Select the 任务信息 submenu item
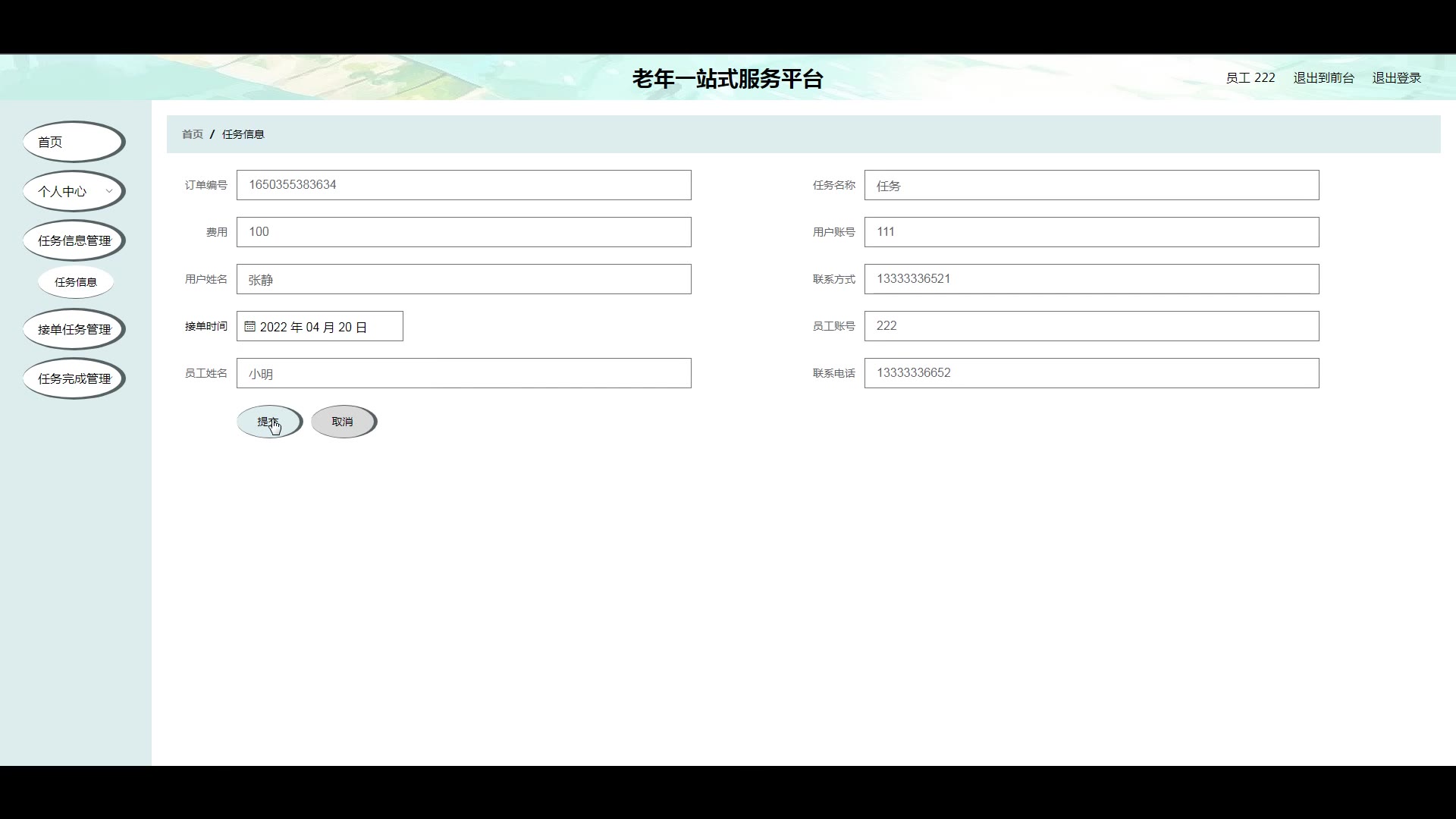The image size is (1456, 819). pos(75,282)
